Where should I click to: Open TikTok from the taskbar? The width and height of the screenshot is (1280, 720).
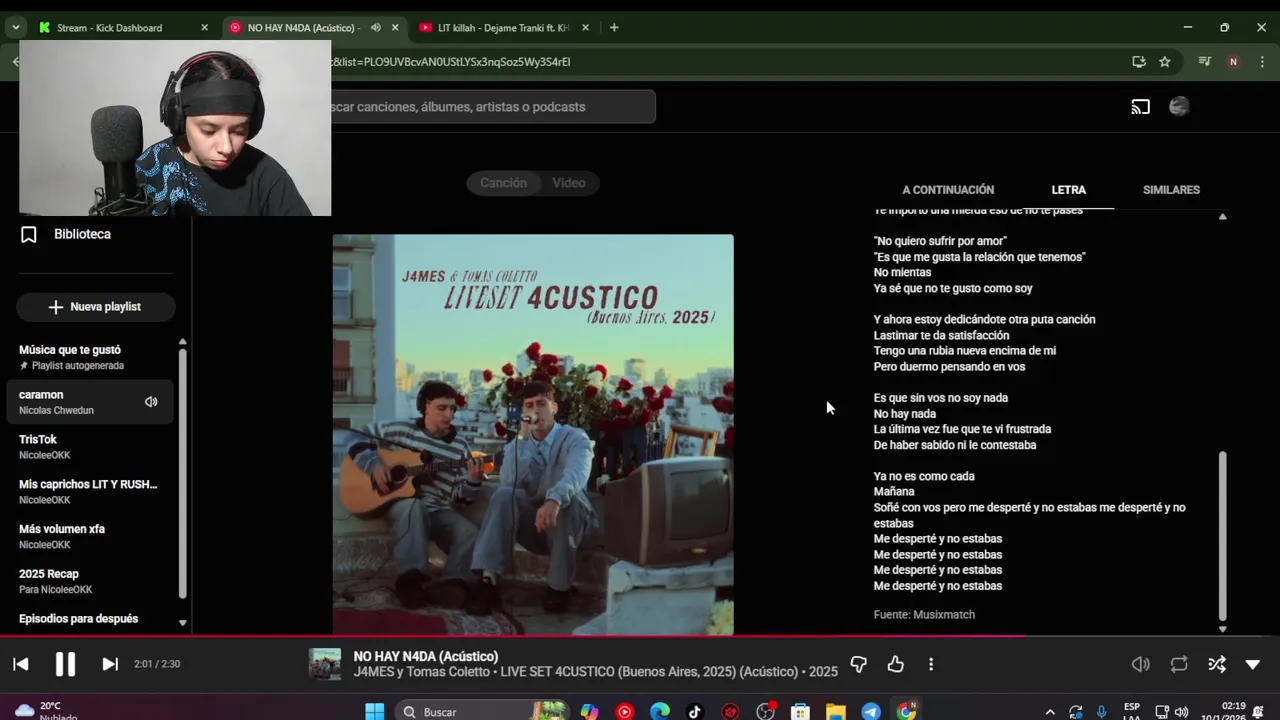tap(695, 711)
